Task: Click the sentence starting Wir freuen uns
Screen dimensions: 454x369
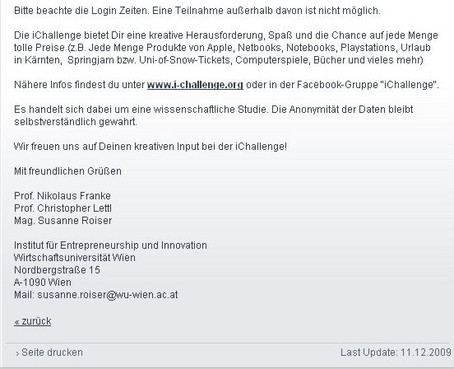Action: pyautogui.click(x=150, y=146)
